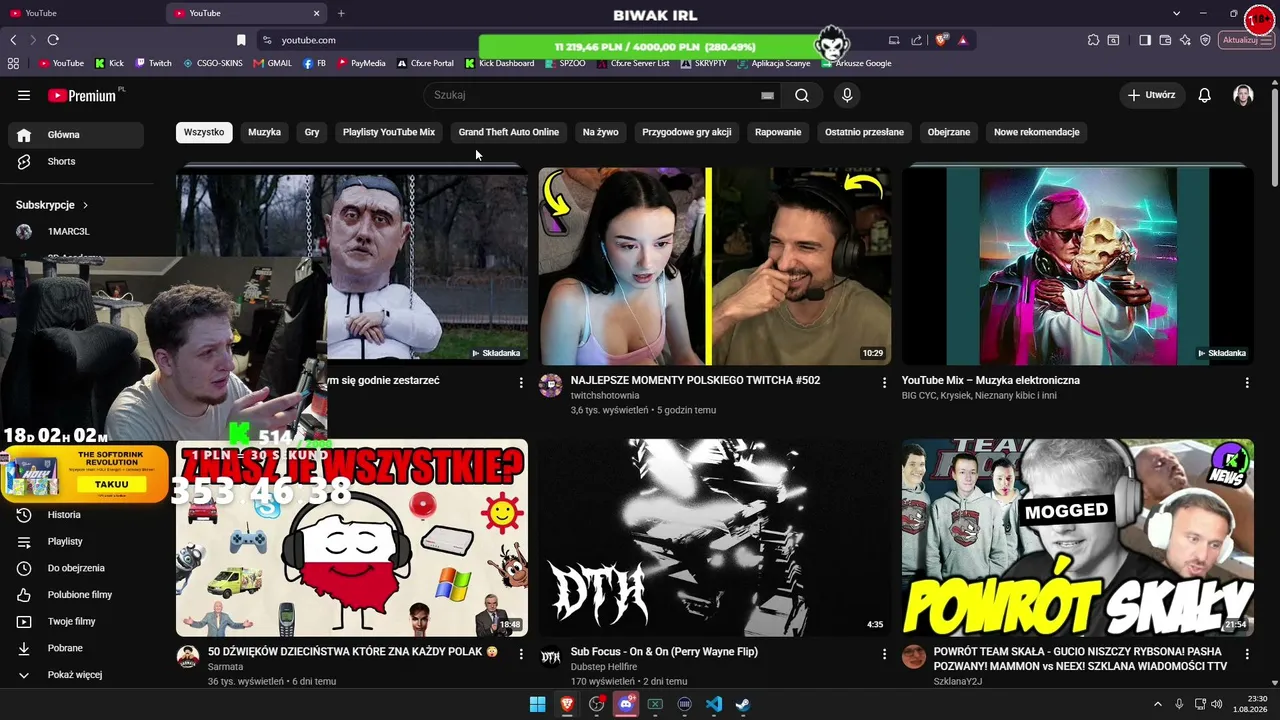Viewport: 1280px width, 720px height.
Task: Open the Kick bookmark
Action: click(109, 63)
